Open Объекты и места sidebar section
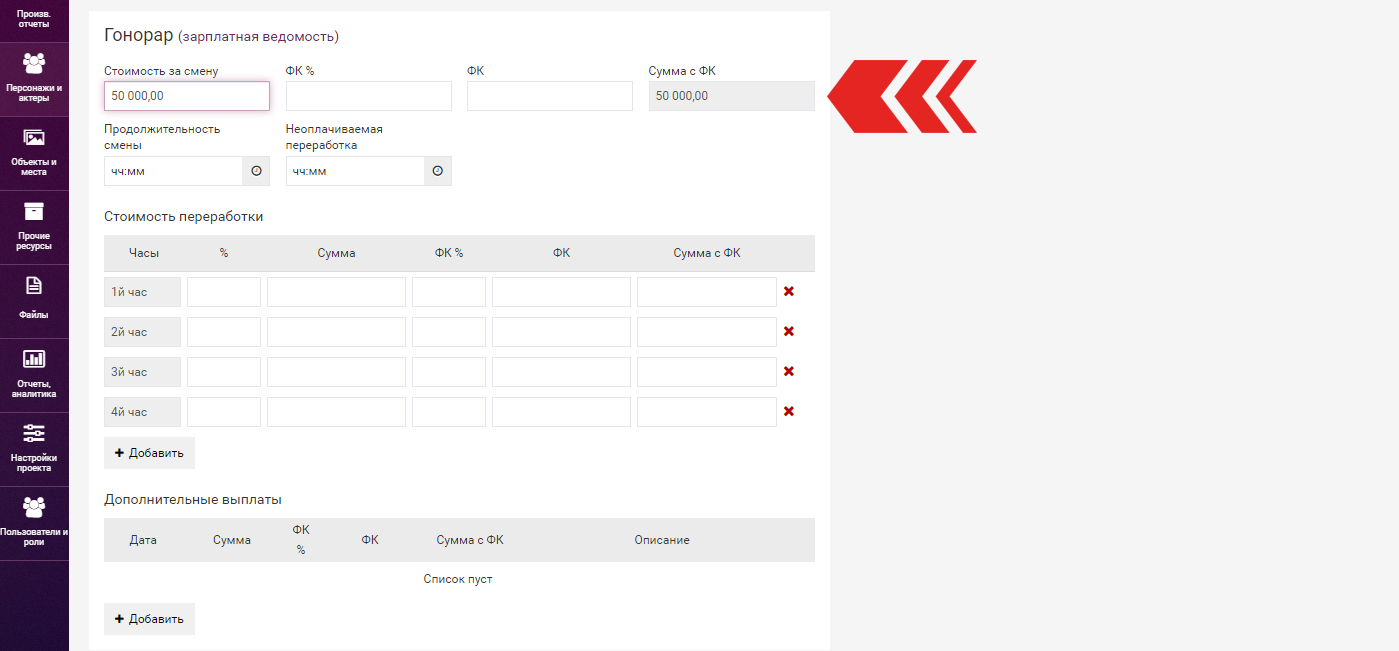The image size is (1399, 651). [x=34, y=154]
